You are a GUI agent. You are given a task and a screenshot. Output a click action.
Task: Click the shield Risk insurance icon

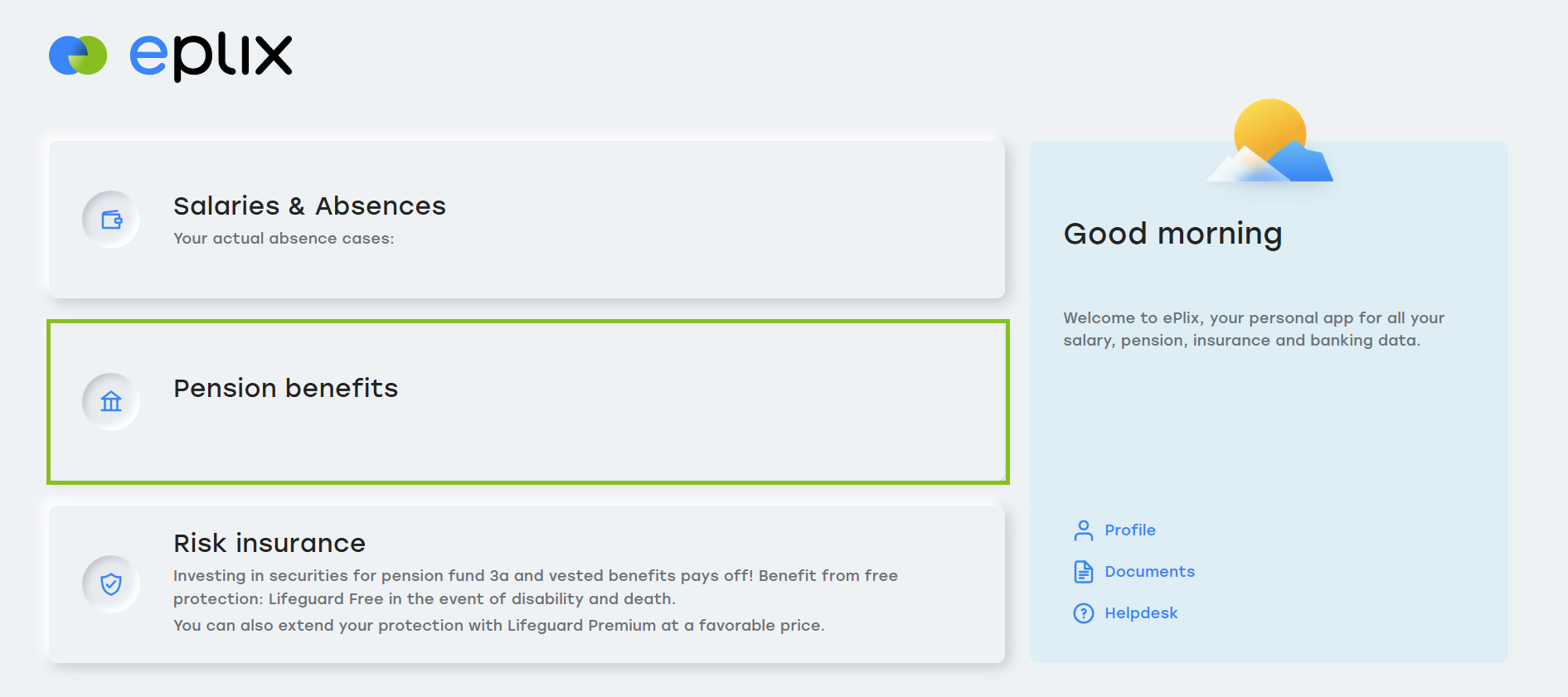pyautogui.click(x=111, y=584)
